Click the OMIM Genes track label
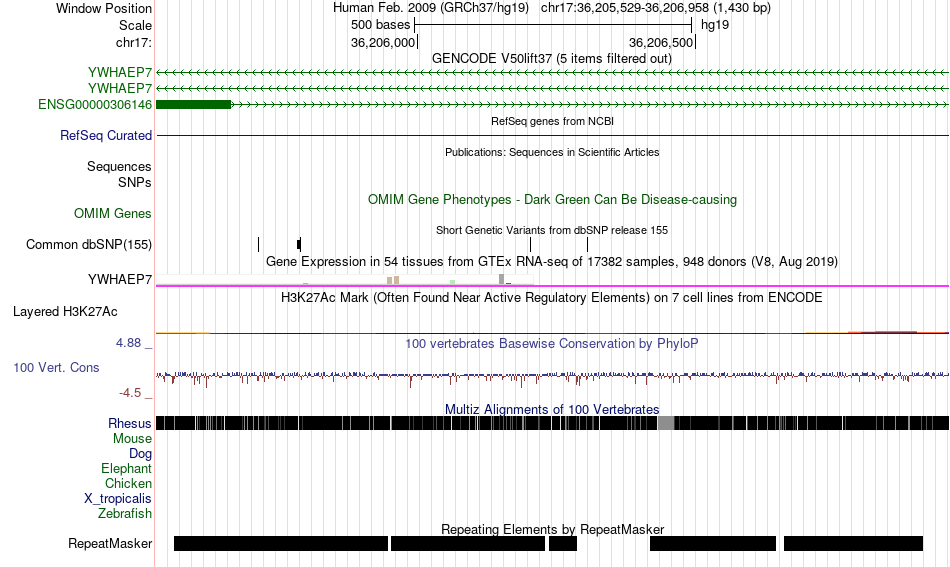 pyautogui.click(x=113, y=213)
